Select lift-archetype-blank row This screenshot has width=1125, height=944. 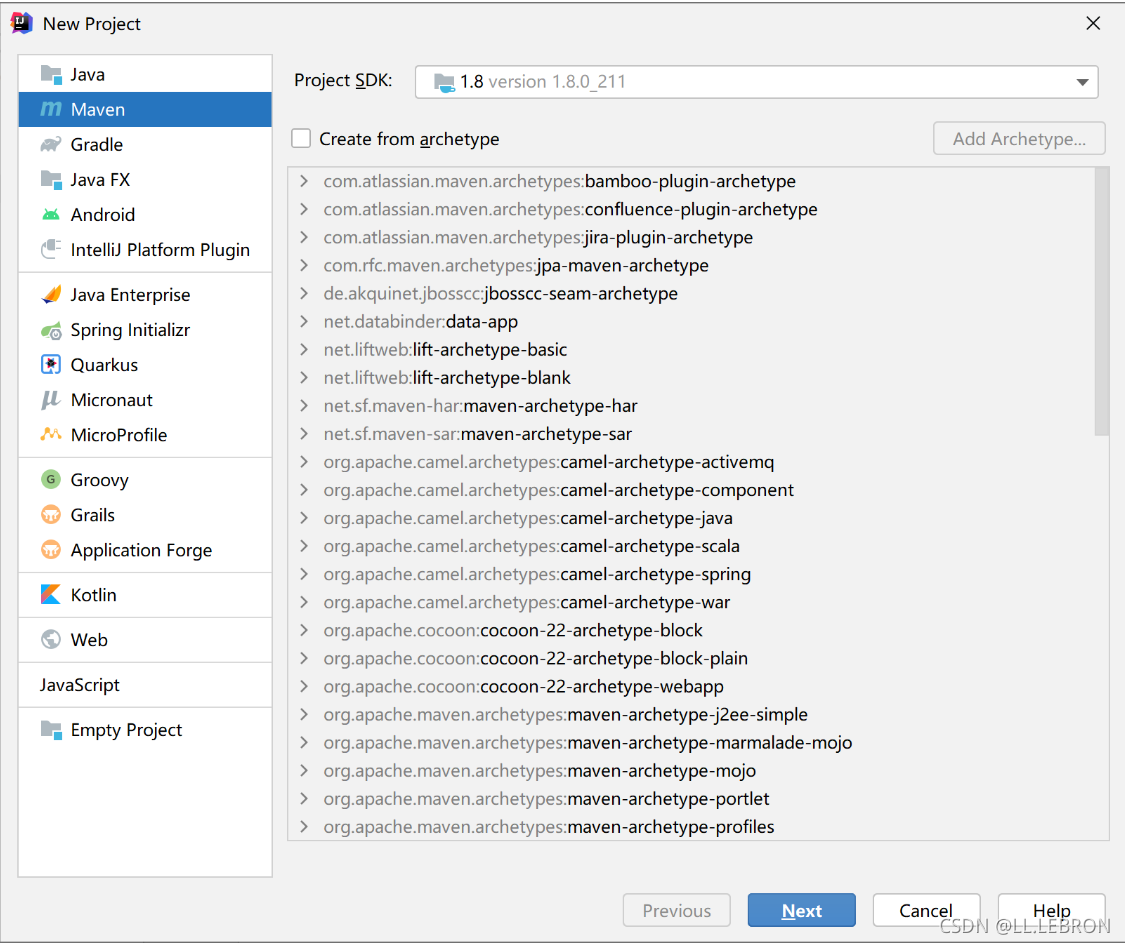tap(691, 377)
